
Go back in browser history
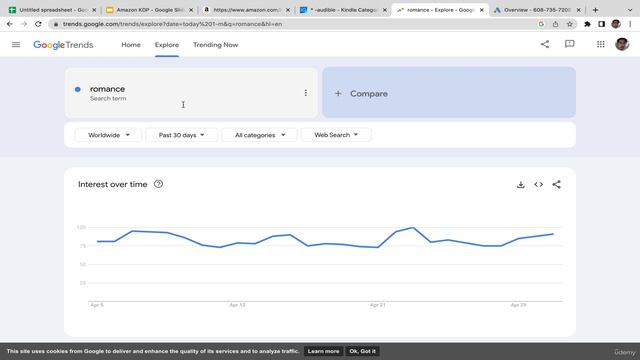coord(10,24)
